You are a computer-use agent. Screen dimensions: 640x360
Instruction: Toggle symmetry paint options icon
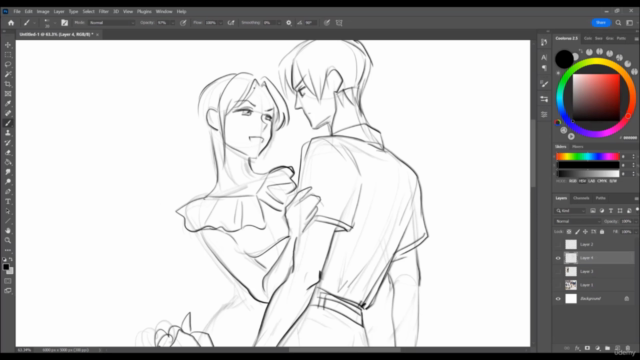[339, 23]
